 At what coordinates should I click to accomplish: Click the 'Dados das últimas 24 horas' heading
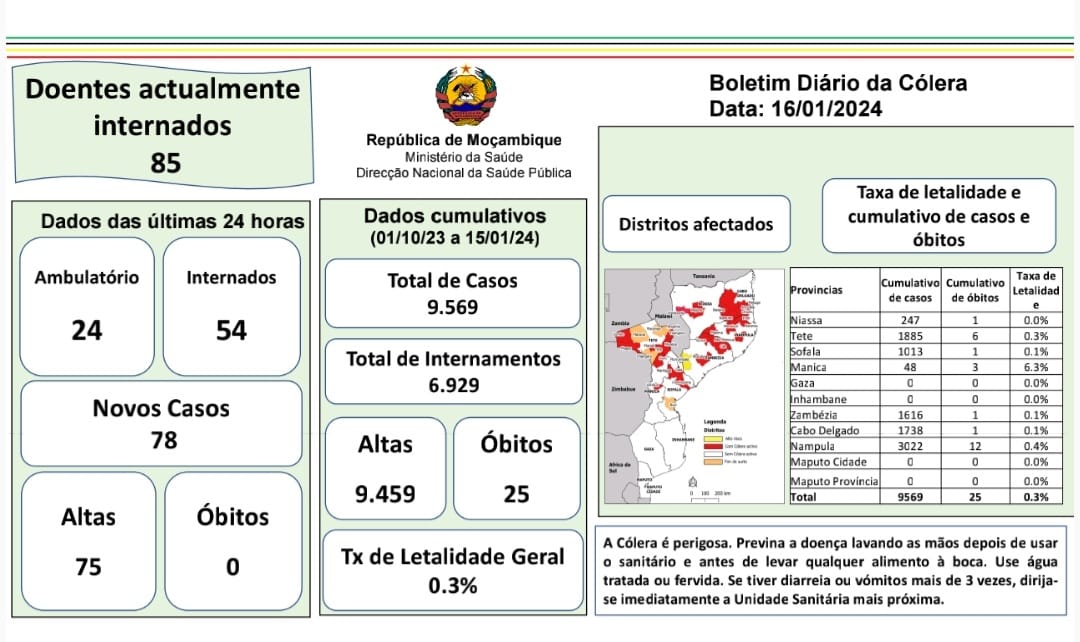[x=172, y=221]
